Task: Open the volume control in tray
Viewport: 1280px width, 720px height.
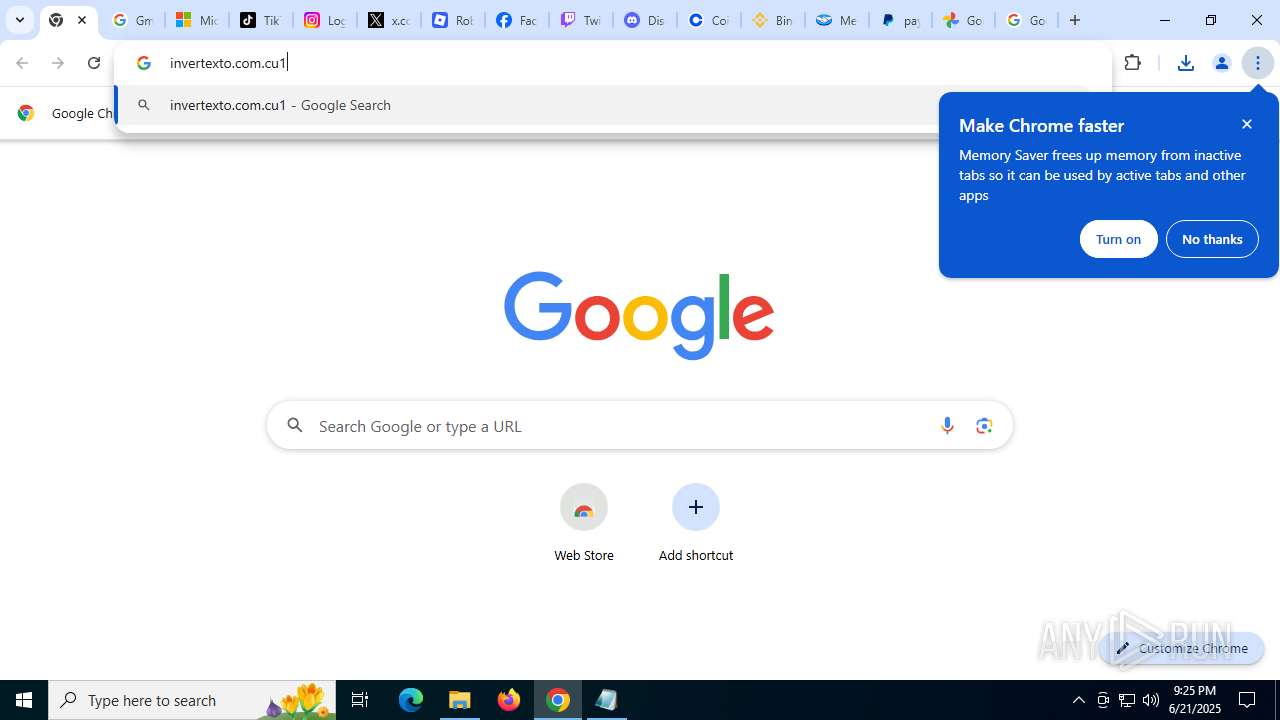Action: tap(1151, 700)
